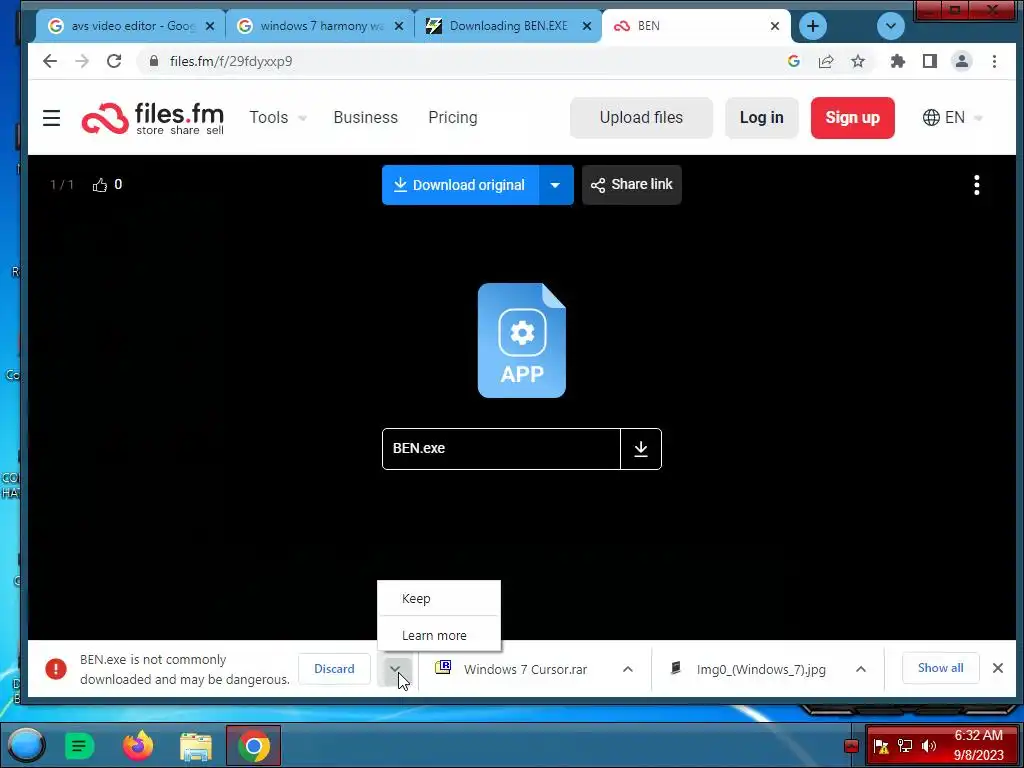This screenshot has height=768, width=1024.
Task: Click the Share link button
Action: pos(632,185)
